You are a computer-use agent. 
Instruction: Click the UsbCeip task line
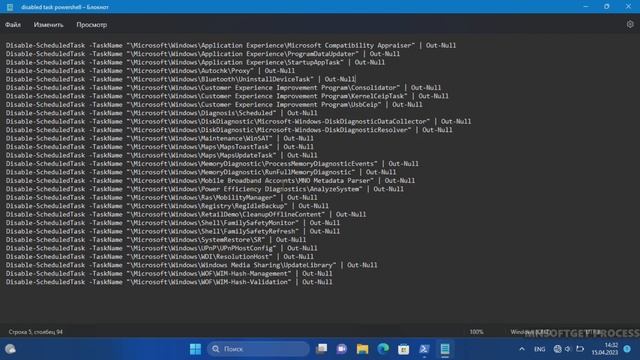click(214, 104)
